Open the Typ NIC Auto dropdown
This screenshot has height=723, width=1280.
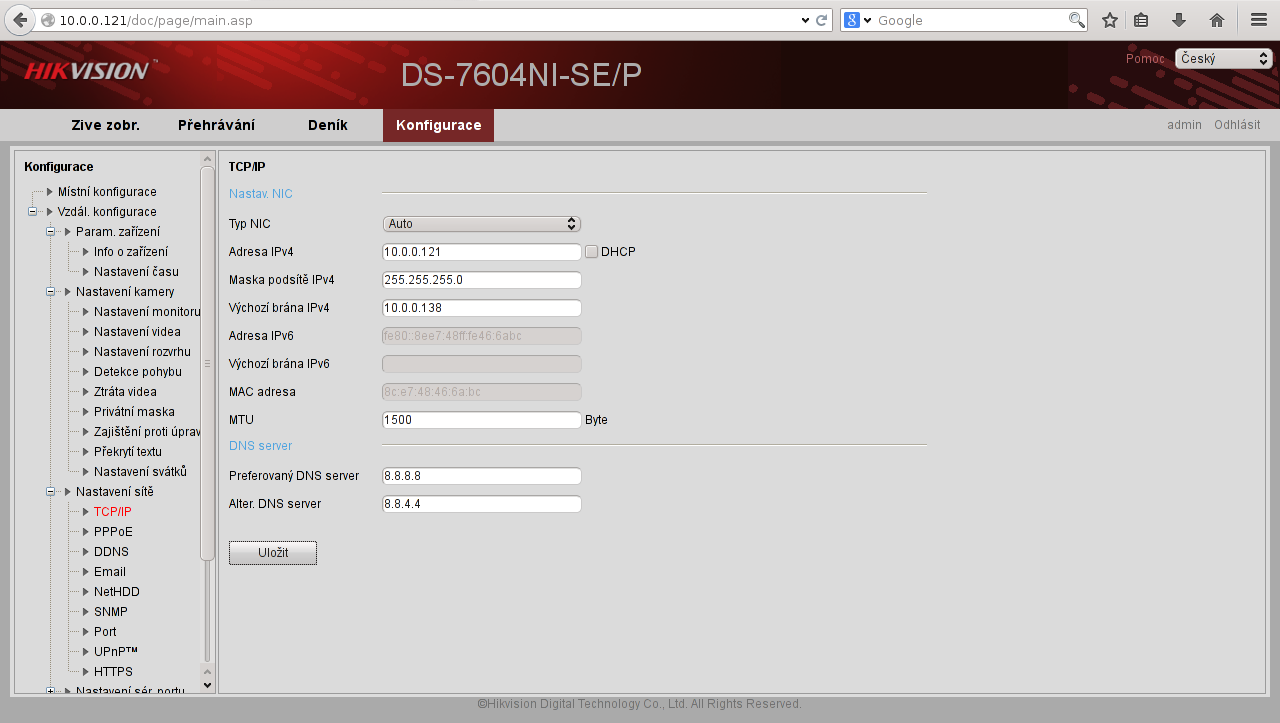482,224
